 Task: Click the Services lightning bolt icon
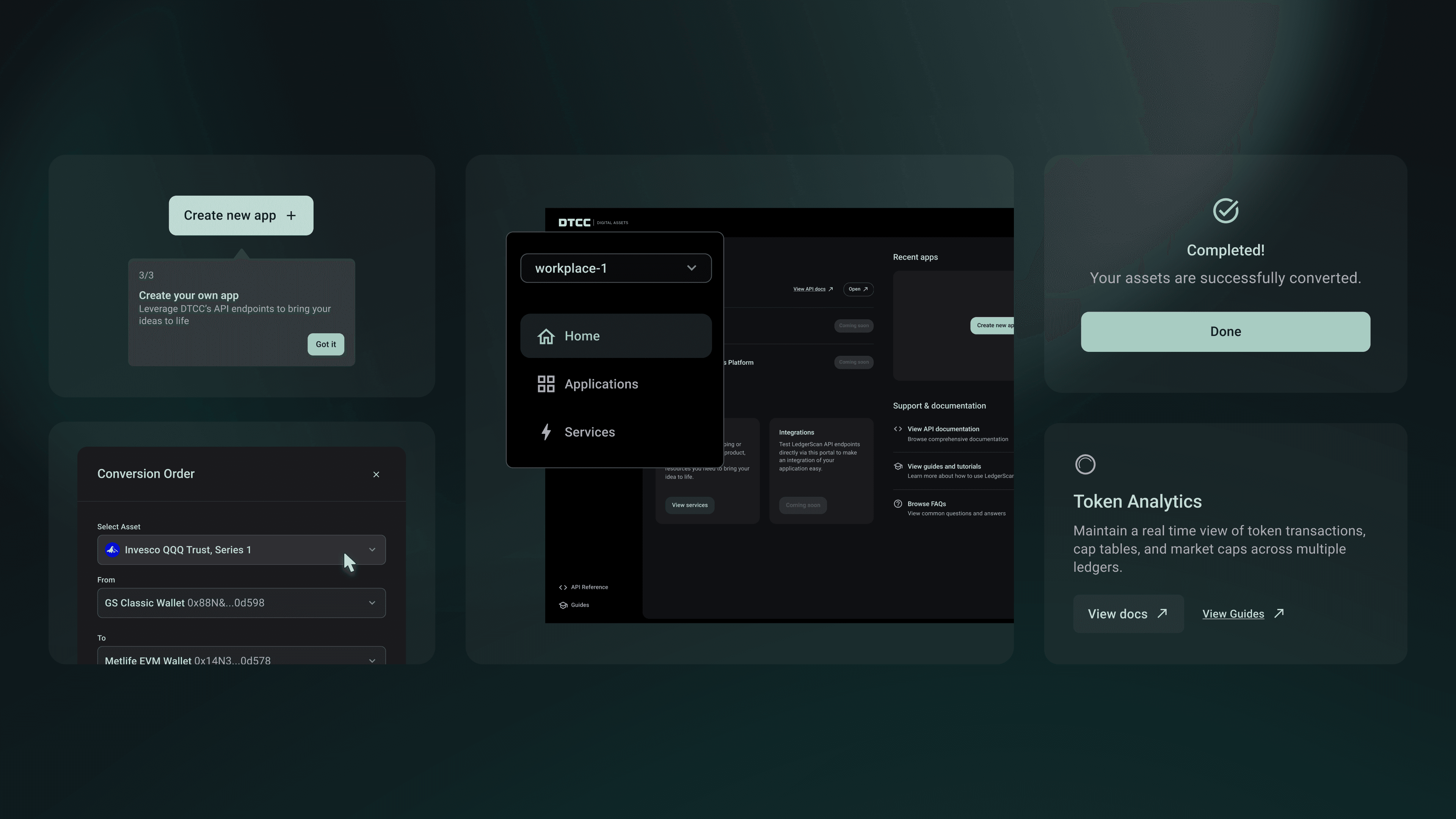[x=546, y=432]
